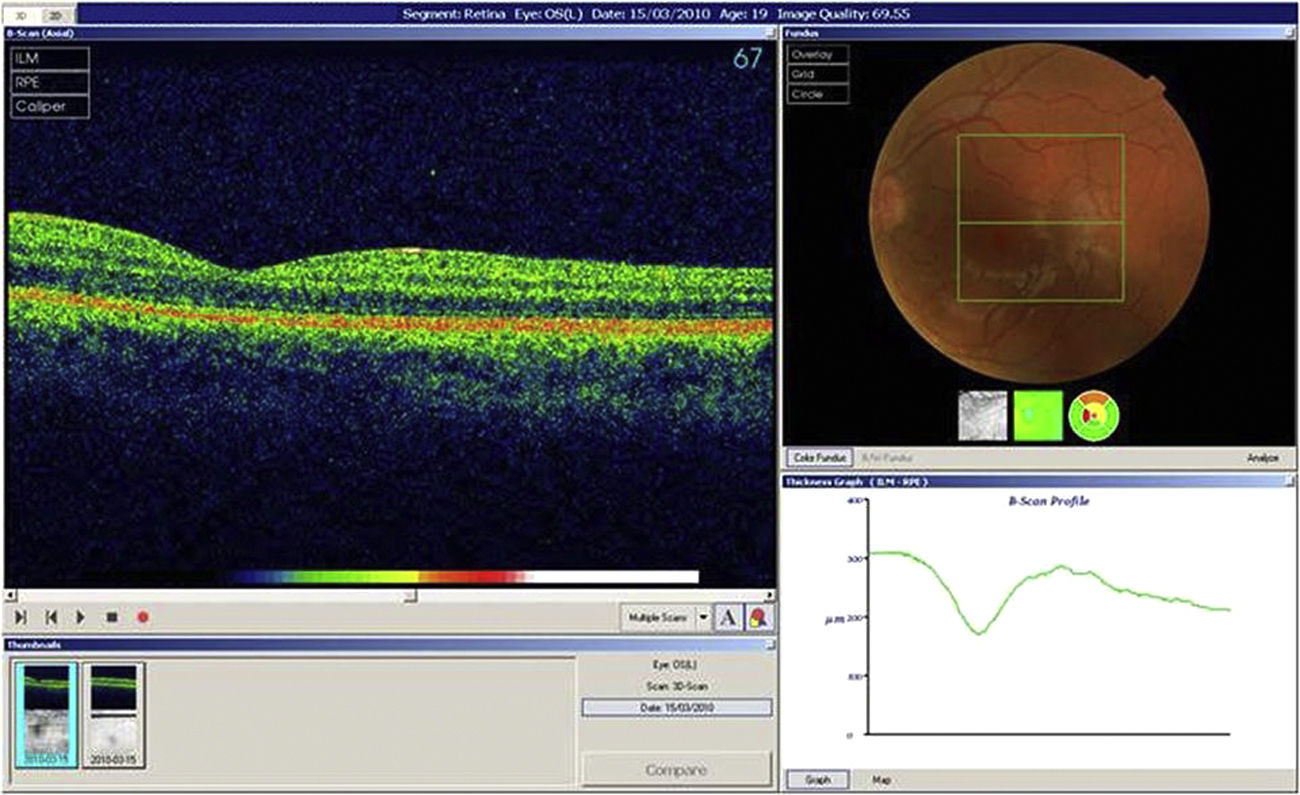Viewport: 1300px width, 795px height.
Task: Toggle the Grid on fundus image
Action: tap(818, 74)
